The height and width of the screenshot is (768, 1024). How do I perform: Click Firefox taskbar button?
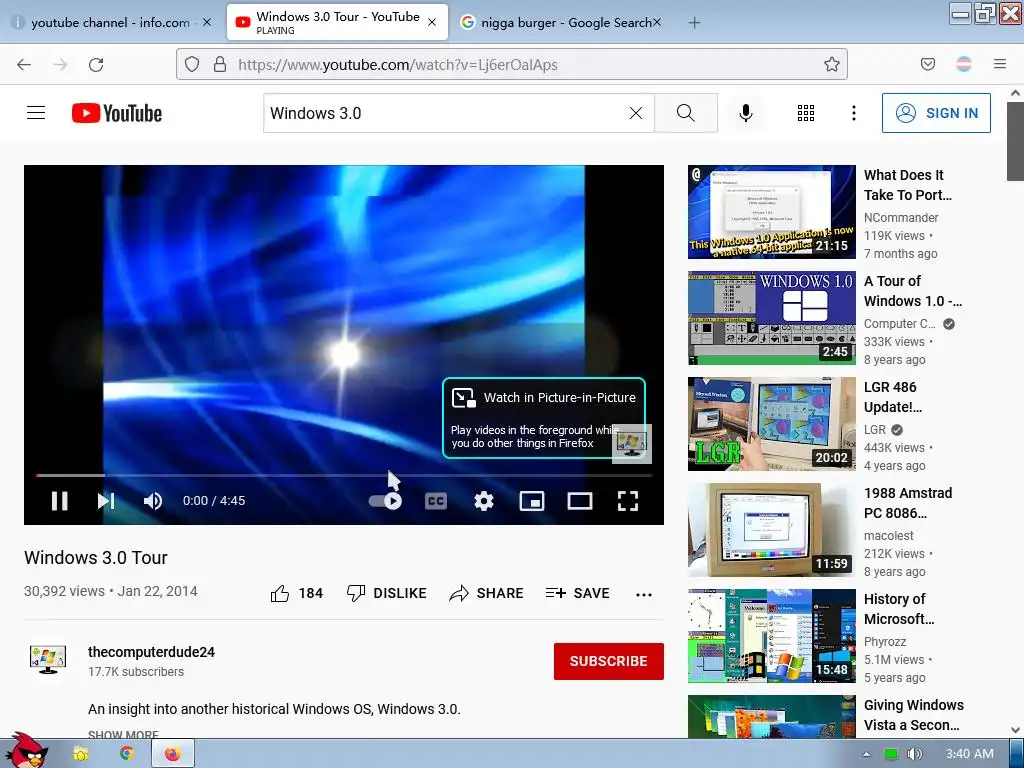click(172, 754)
